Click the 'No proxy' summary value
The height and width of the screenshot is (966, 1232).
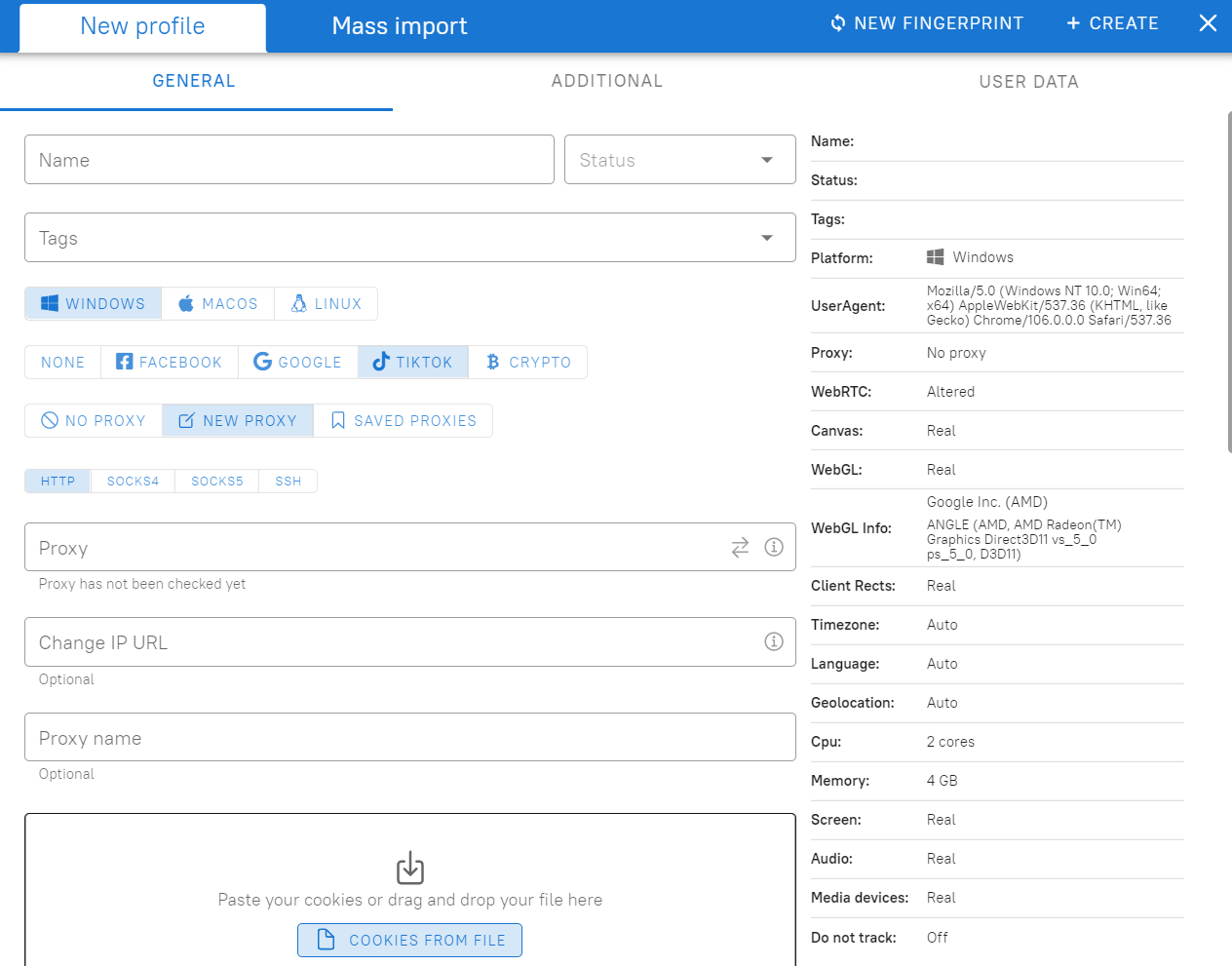pos(956,353)
